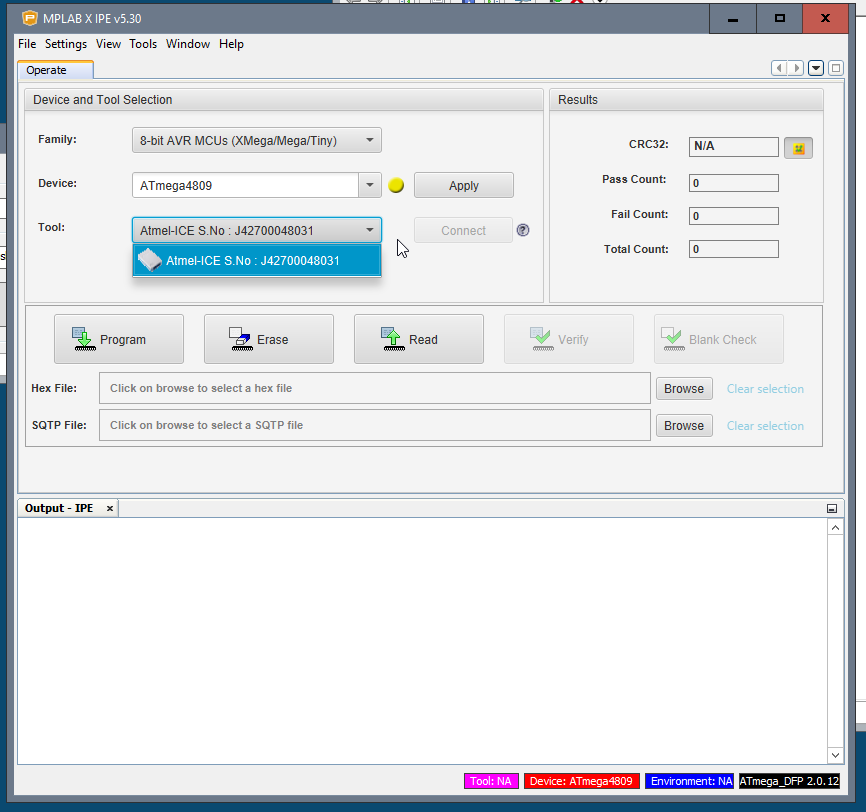This screenshot has height=812, width=866.
Task: Click the SQTP File path field
Action: 375,425
